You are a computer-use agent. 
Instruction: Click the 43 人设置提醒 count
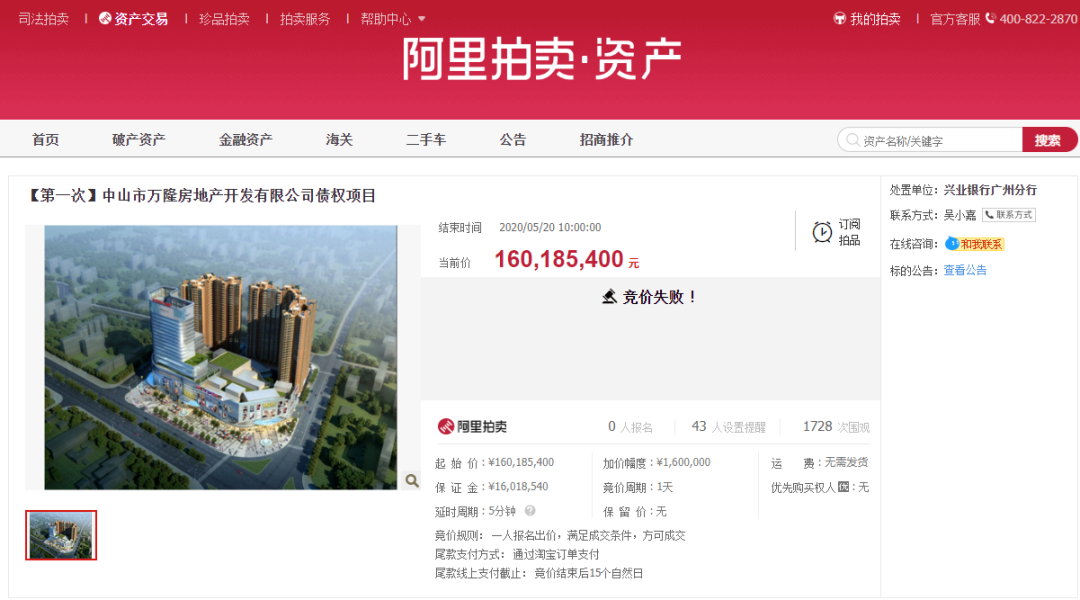click(x=729, y=427)
